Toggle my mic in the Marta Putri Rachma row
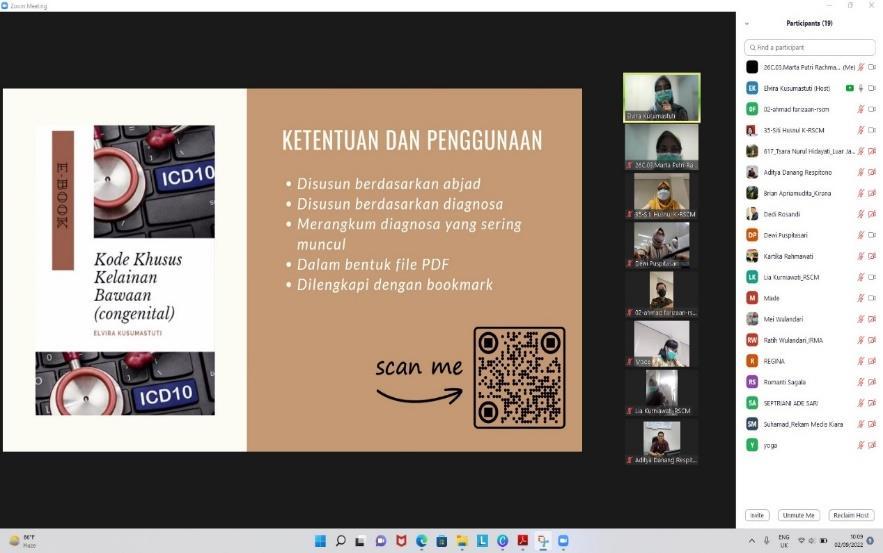Viewport: 883px width, 553px height. [860, 67]
